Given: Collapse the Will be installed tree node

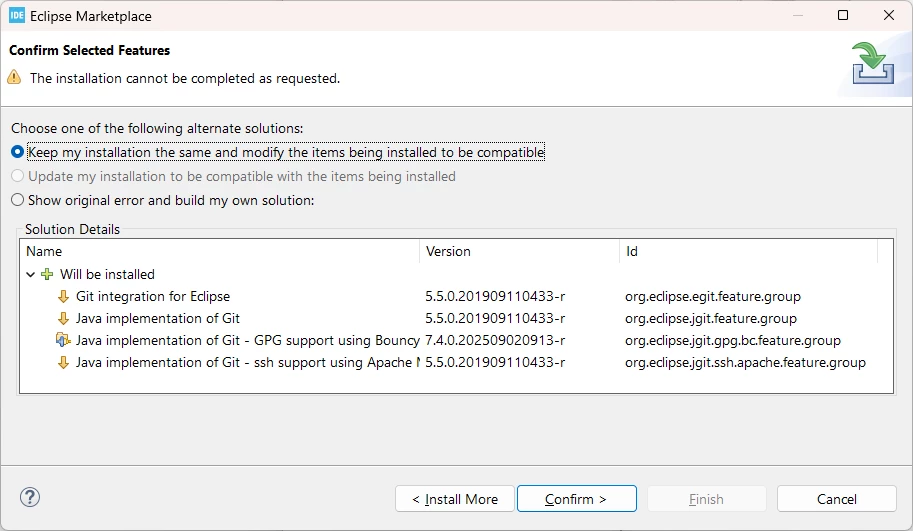Looking at the screenshot, I should point(31,274).
